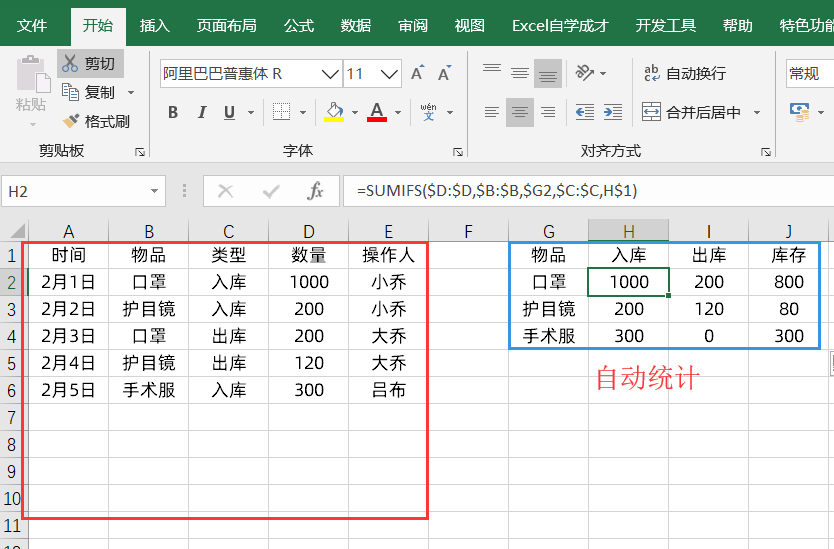Open the Excel自学成才 tab
This screenshot has width=834, height=549.
tap(560, 26)
